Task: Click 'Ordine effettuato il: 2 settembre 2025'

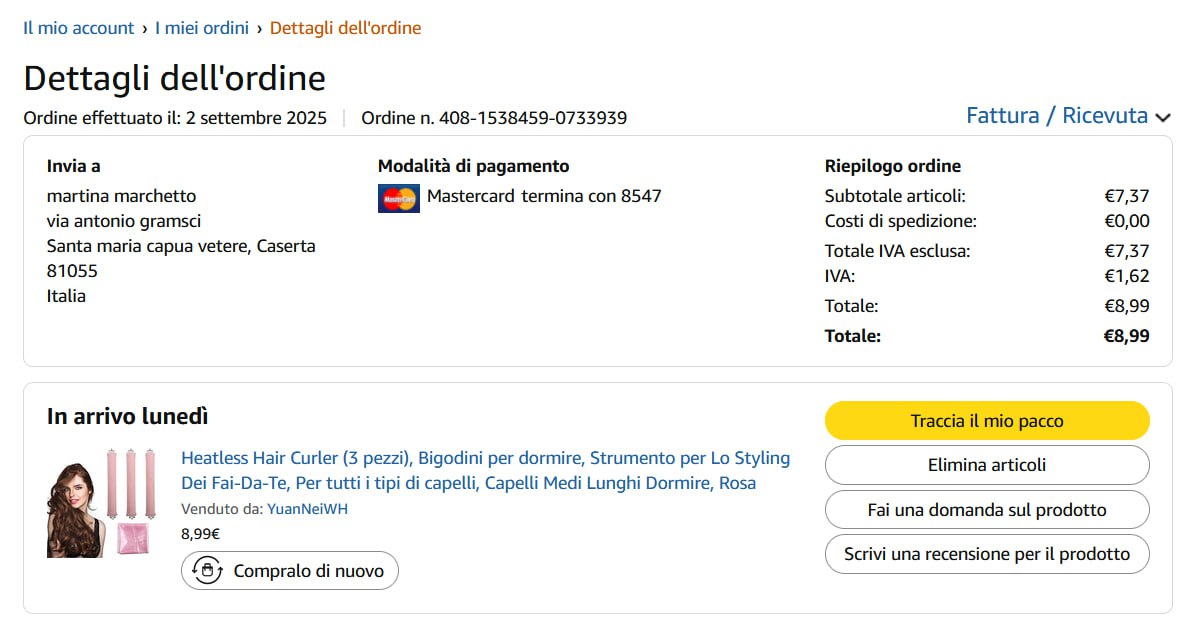Action: click(x=175, y=118)
